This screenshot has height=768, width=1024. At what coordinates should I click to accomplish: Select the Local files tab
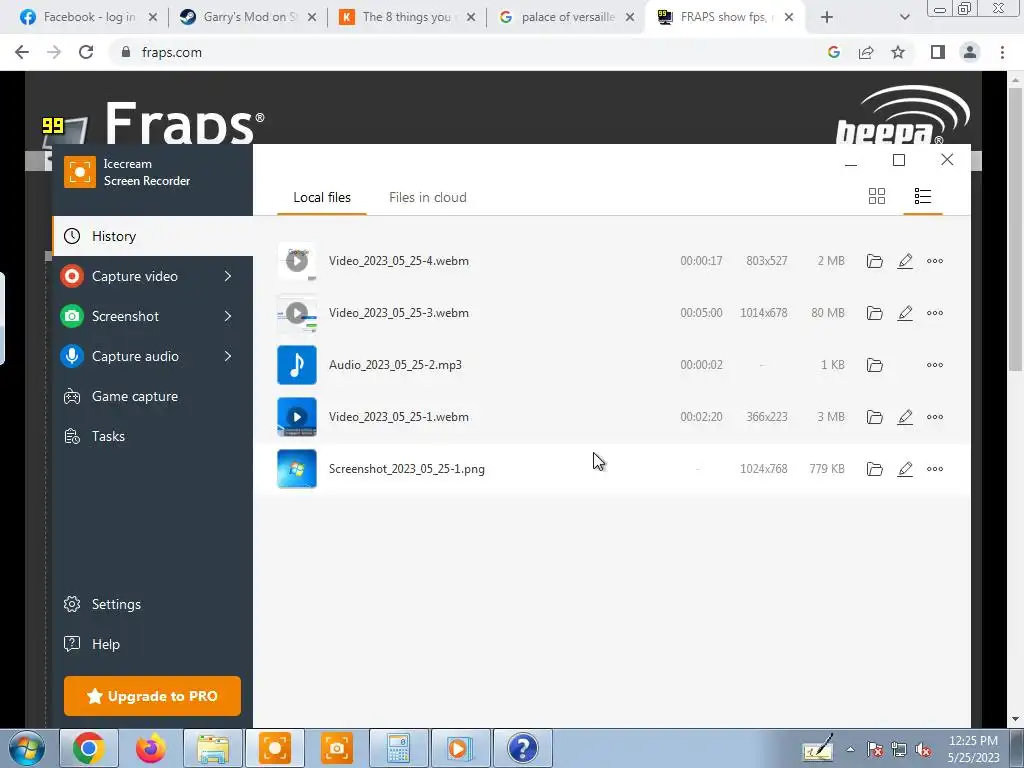point(322,197)
